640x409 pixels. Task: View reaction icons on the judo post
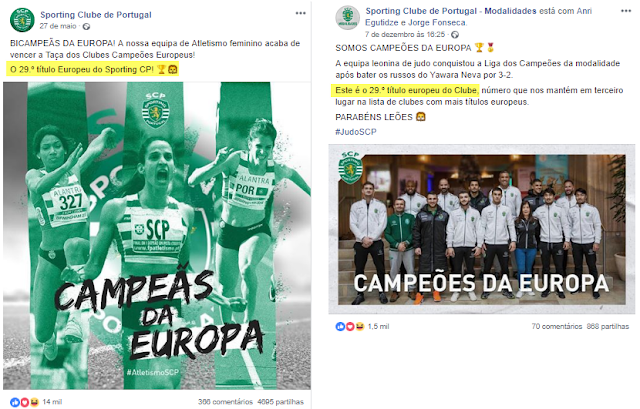point(350,327)
